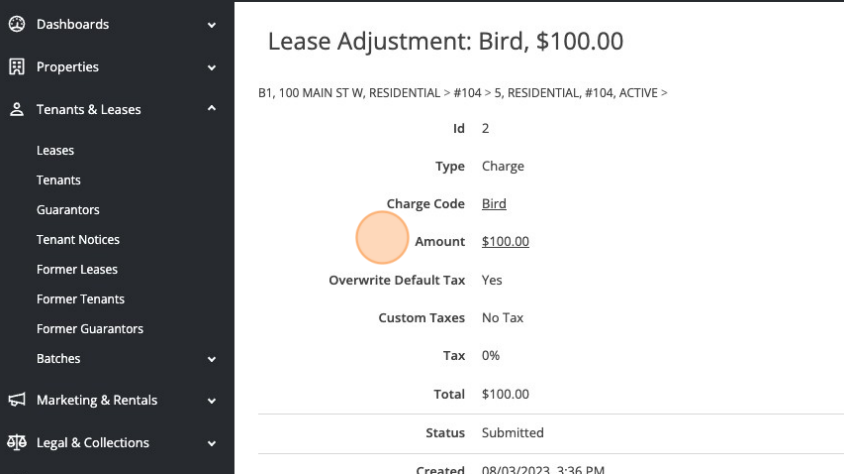Viewport: 844px width, 474px height.
Task: Click the Marketing & Rentals megaphone icon
Action: pyautogui.click(x=17, y=400)
